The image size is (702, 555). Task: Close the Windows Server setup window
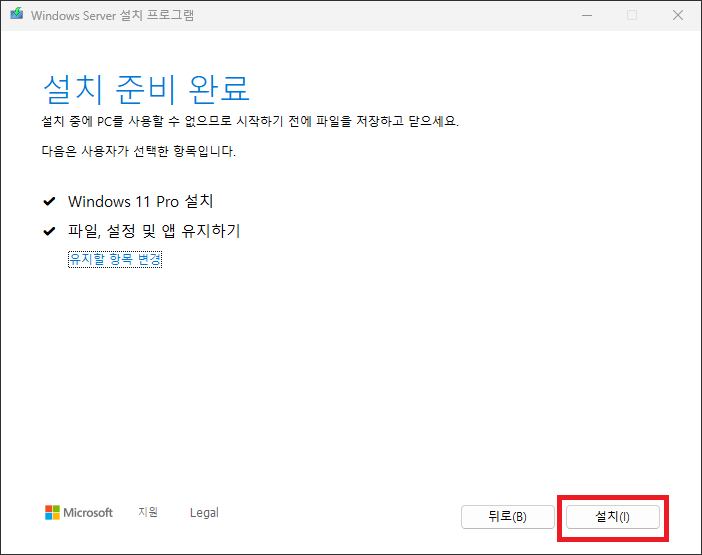click(678, 15)
